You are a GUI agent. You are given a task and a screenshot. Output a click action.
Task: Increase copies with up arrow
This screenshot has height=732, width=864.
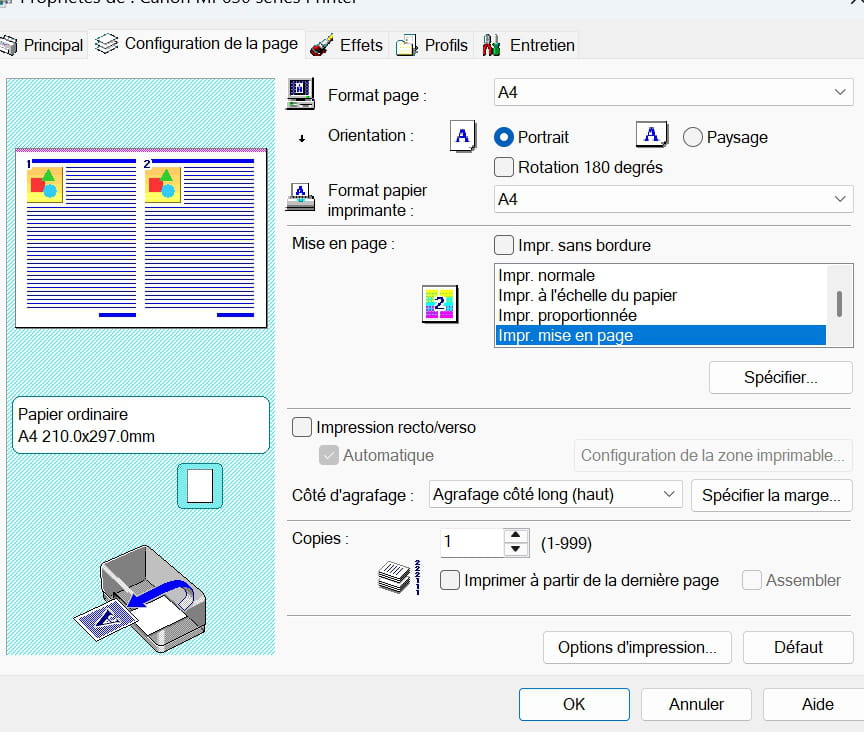pyautogui.click(x=516, y=535)
